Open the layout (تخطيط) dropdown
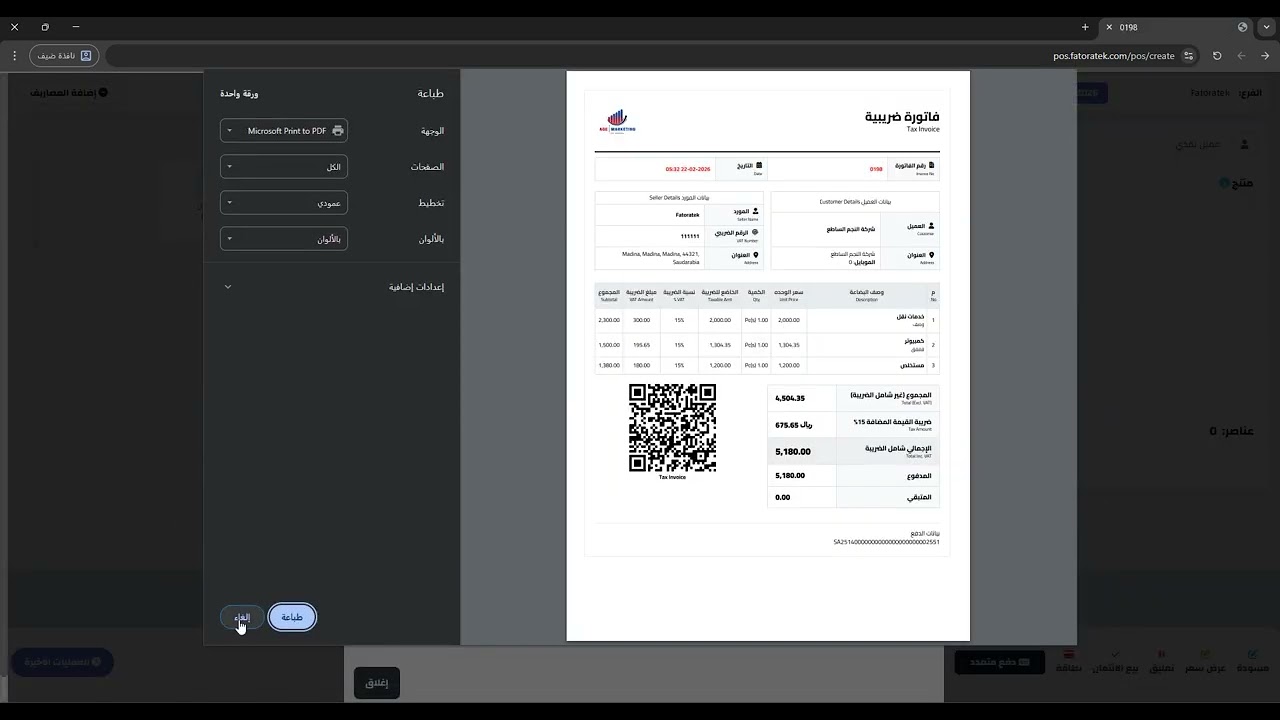1280x720 pixels. click(284, 203)
